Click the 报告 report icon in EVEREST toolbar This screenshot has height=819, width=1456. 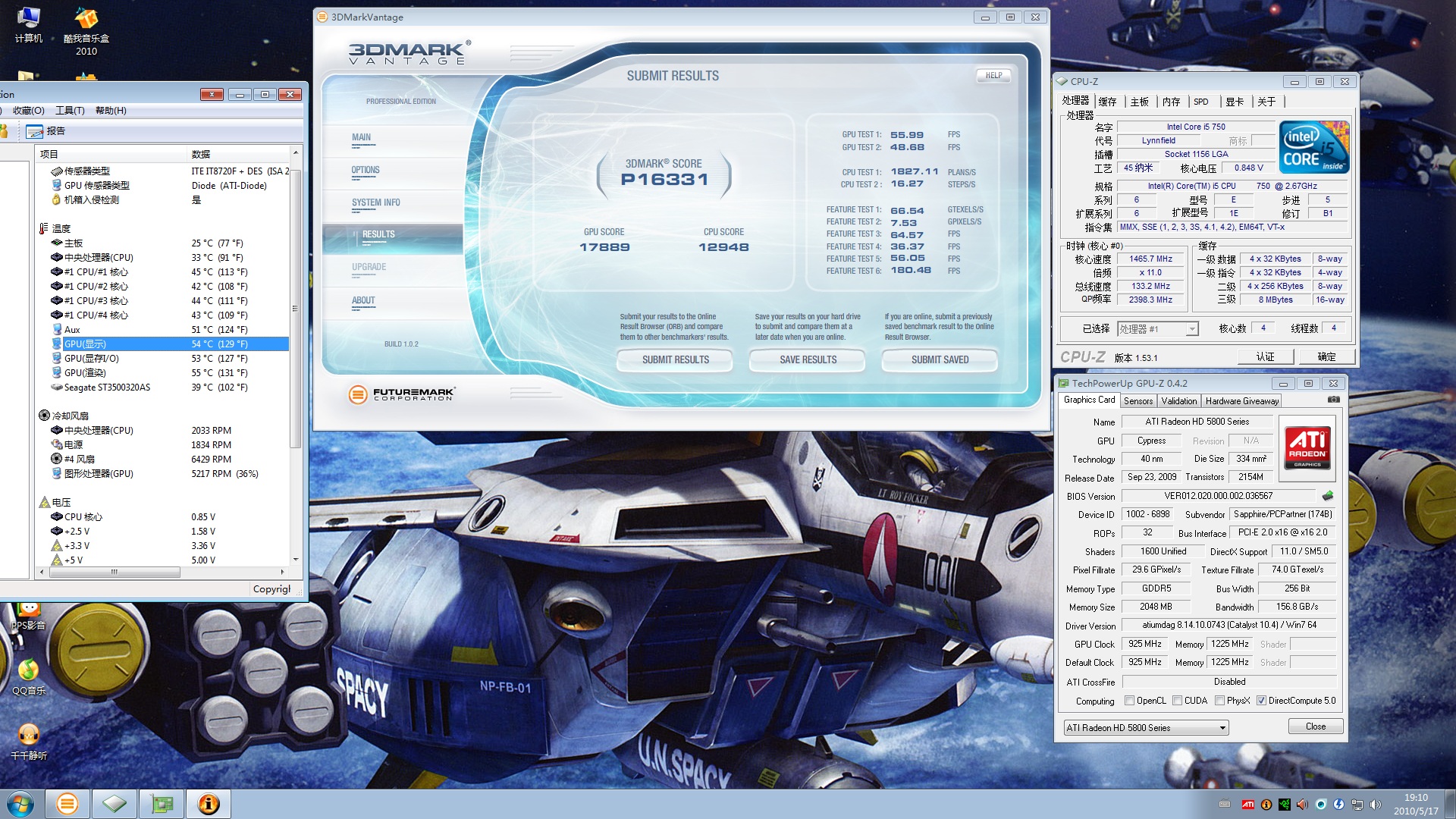pos(35,131)
